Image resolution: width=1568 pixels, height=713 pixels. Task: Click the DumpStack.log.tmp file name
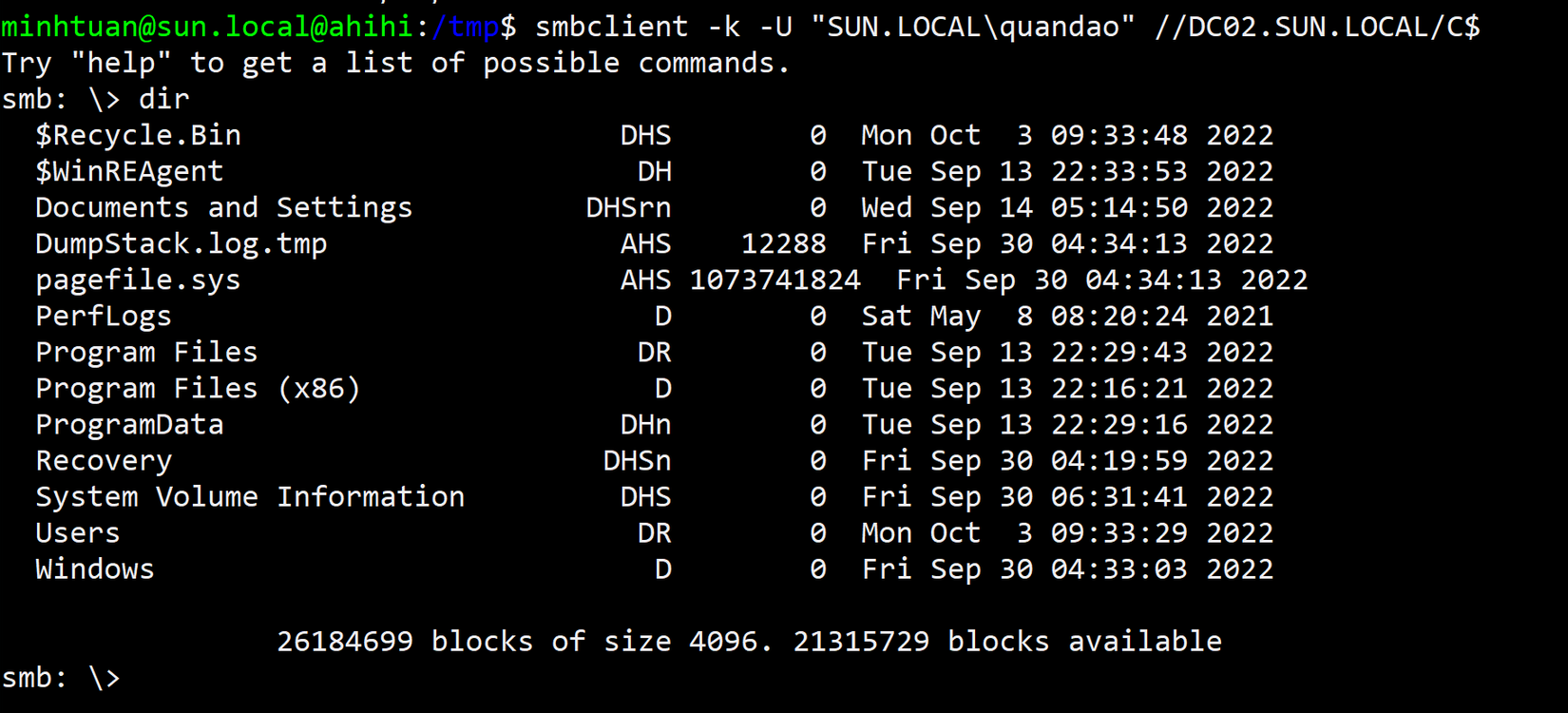tap(181, 244)
